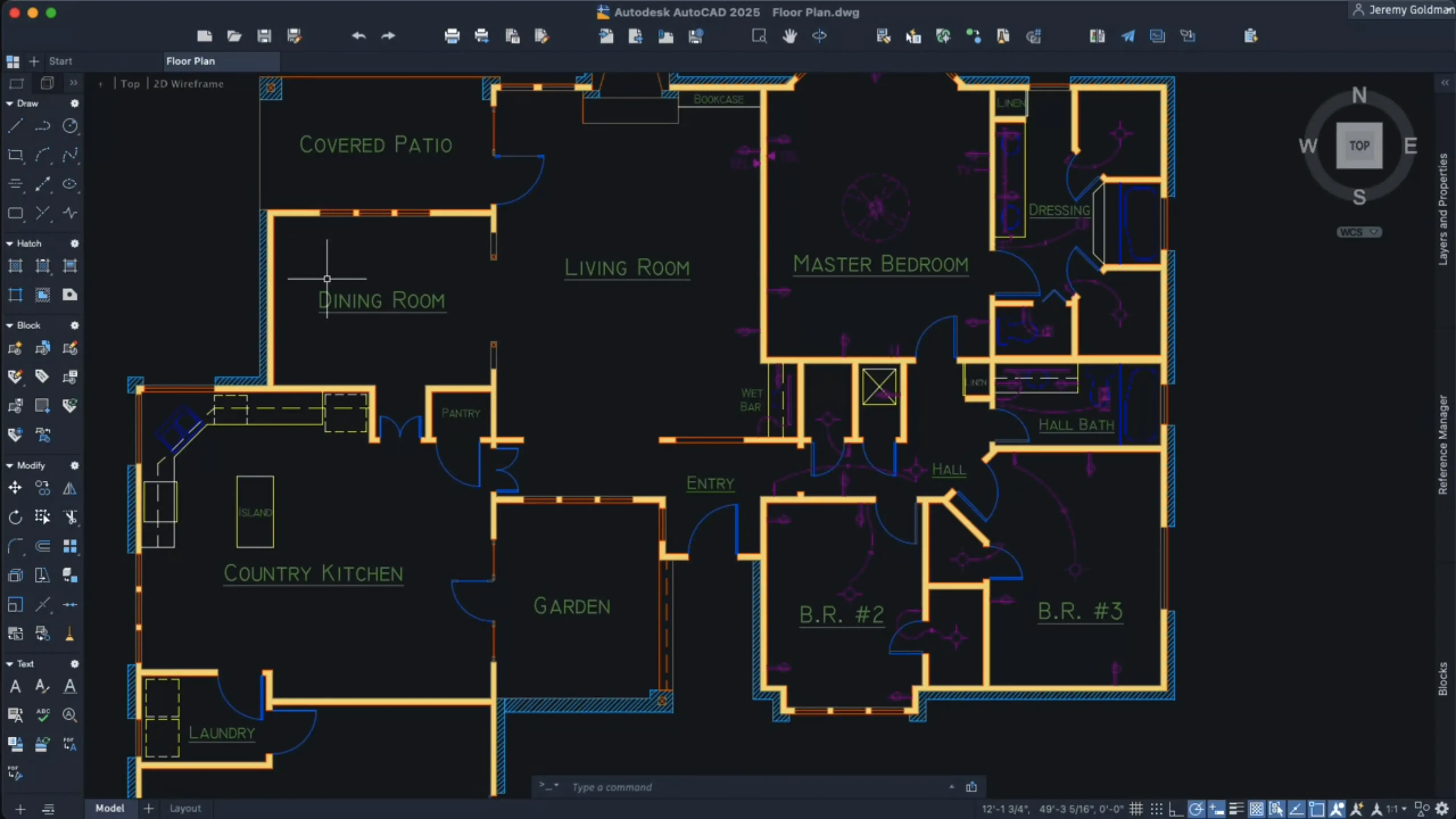Screen dimensions: 1456x819
Task: Open the Start menu tab
Action: (60, 61)
